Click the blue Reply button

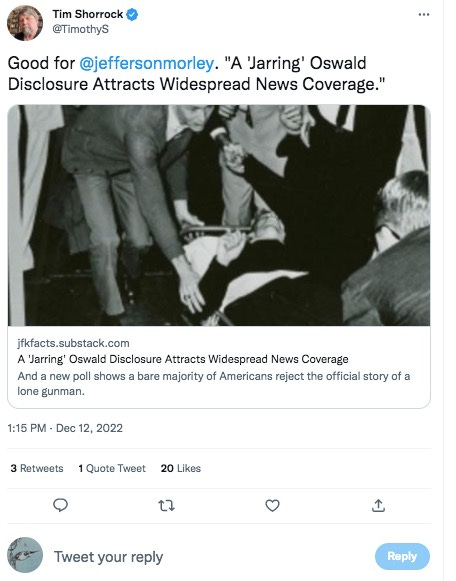click(402, 556)
